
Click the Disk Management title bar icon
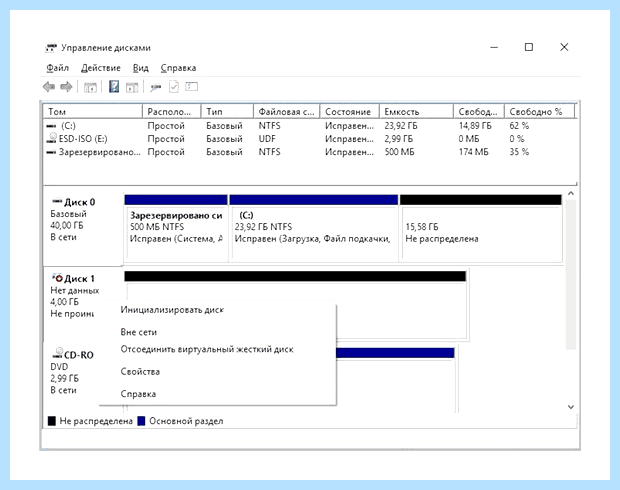pyautogui.click(x=51, y=48)
